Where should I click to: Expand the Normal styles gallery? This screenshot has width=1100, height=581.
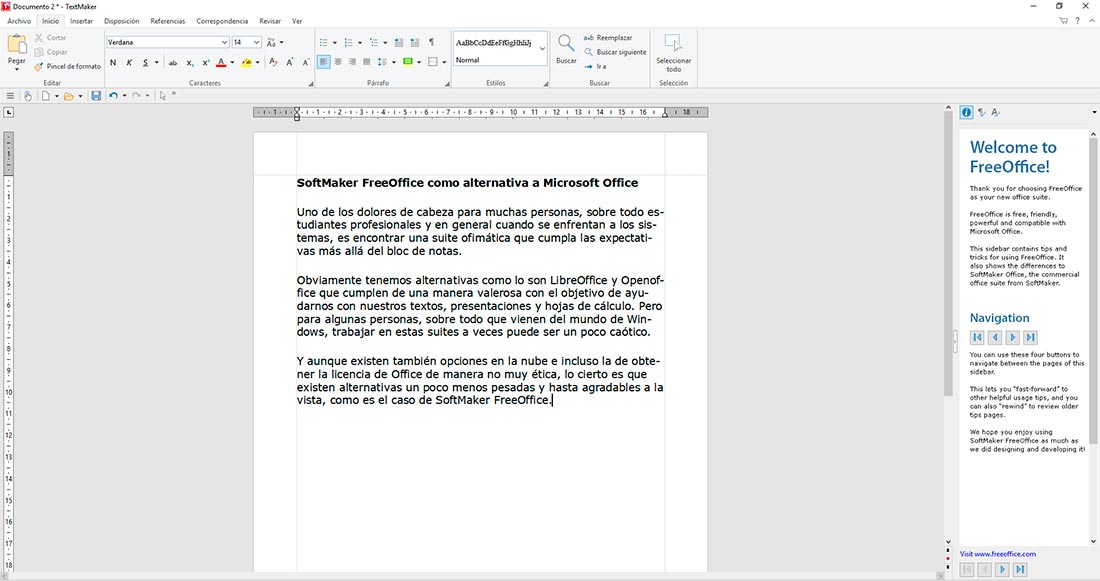543,48
